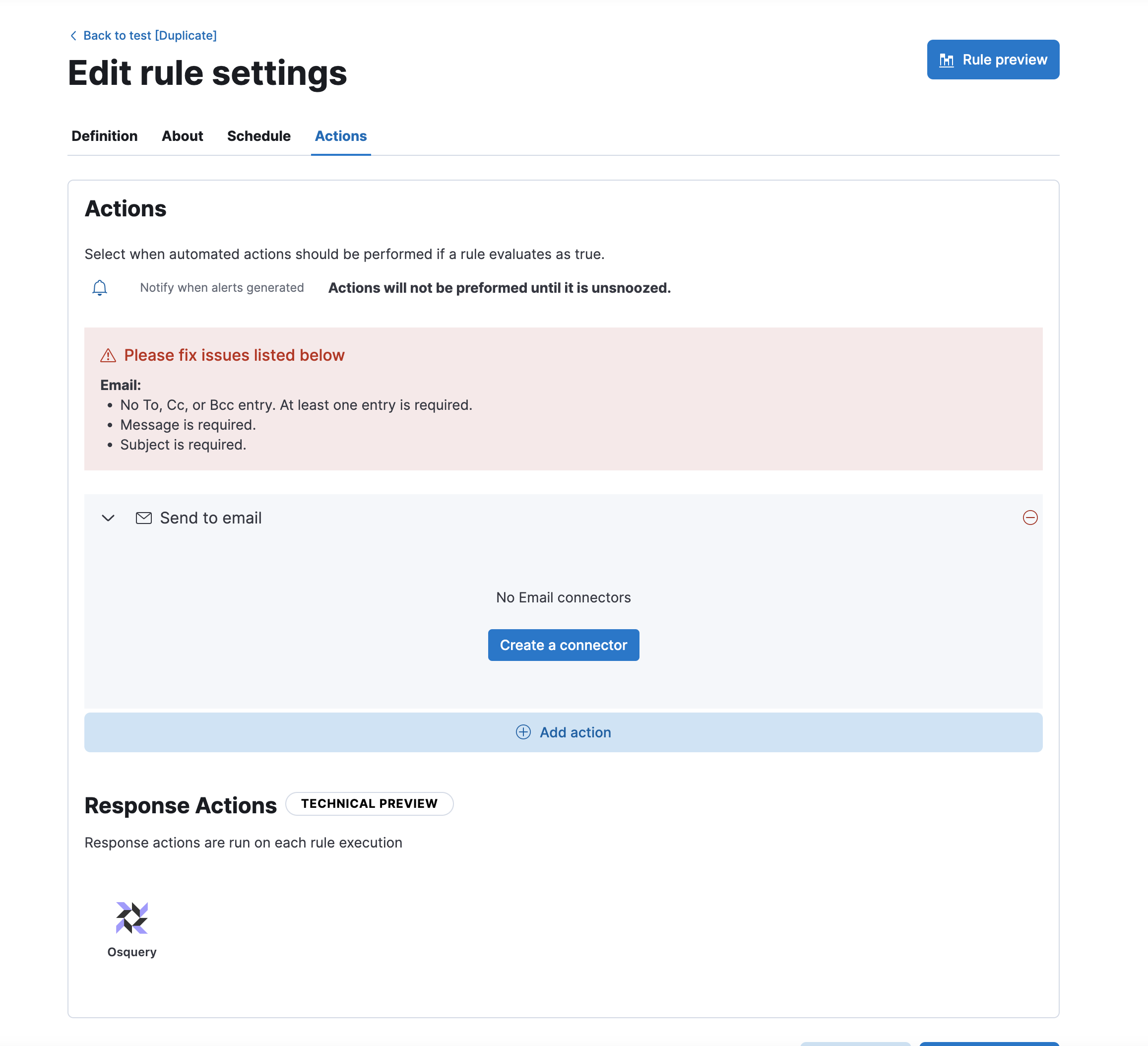Remove the Send to email action via the red minus icon
The image size is (1148, 1046).
pyautogui.click(x=1030, y=518)
